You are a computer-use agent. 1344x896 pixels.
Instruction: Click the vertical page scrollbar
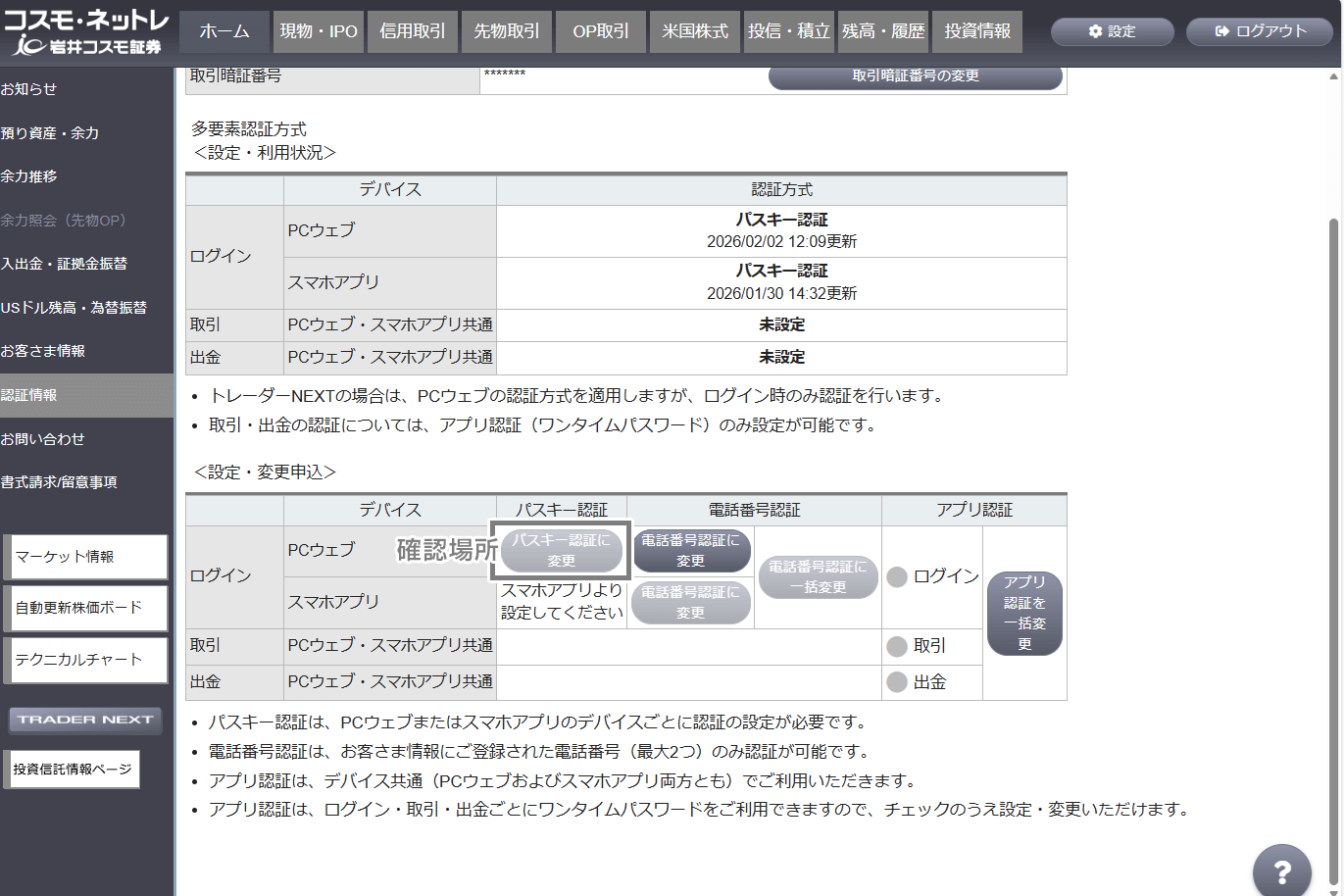pos(1334,490)
